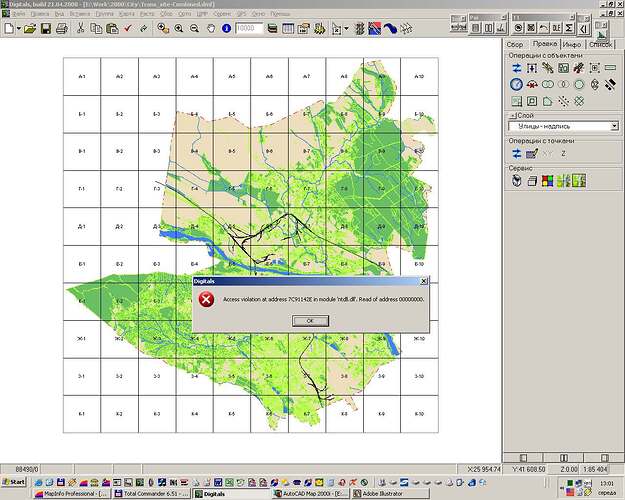
Task: Switch to the Список tab
Action: click(x=601, y=45)
